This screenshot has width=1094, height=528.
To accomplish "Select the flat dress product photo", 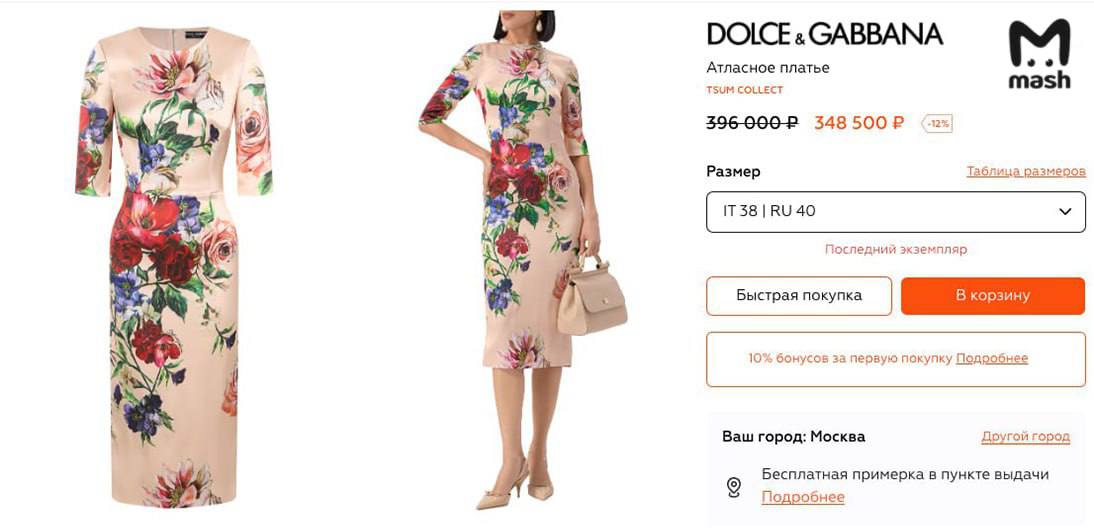I will pos(174,265).
